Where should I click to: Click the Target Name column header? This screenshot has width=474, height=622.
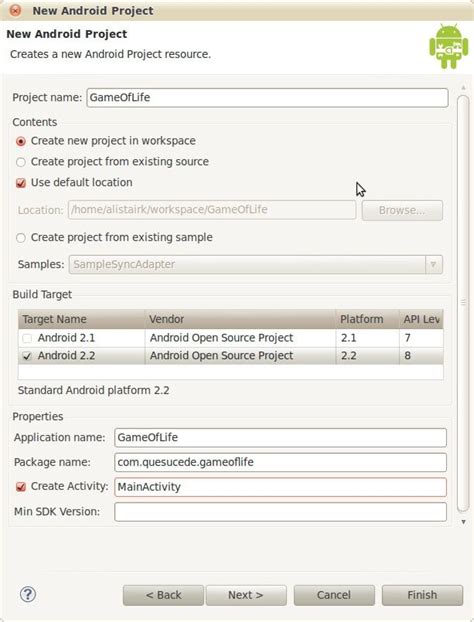(81, 319)
